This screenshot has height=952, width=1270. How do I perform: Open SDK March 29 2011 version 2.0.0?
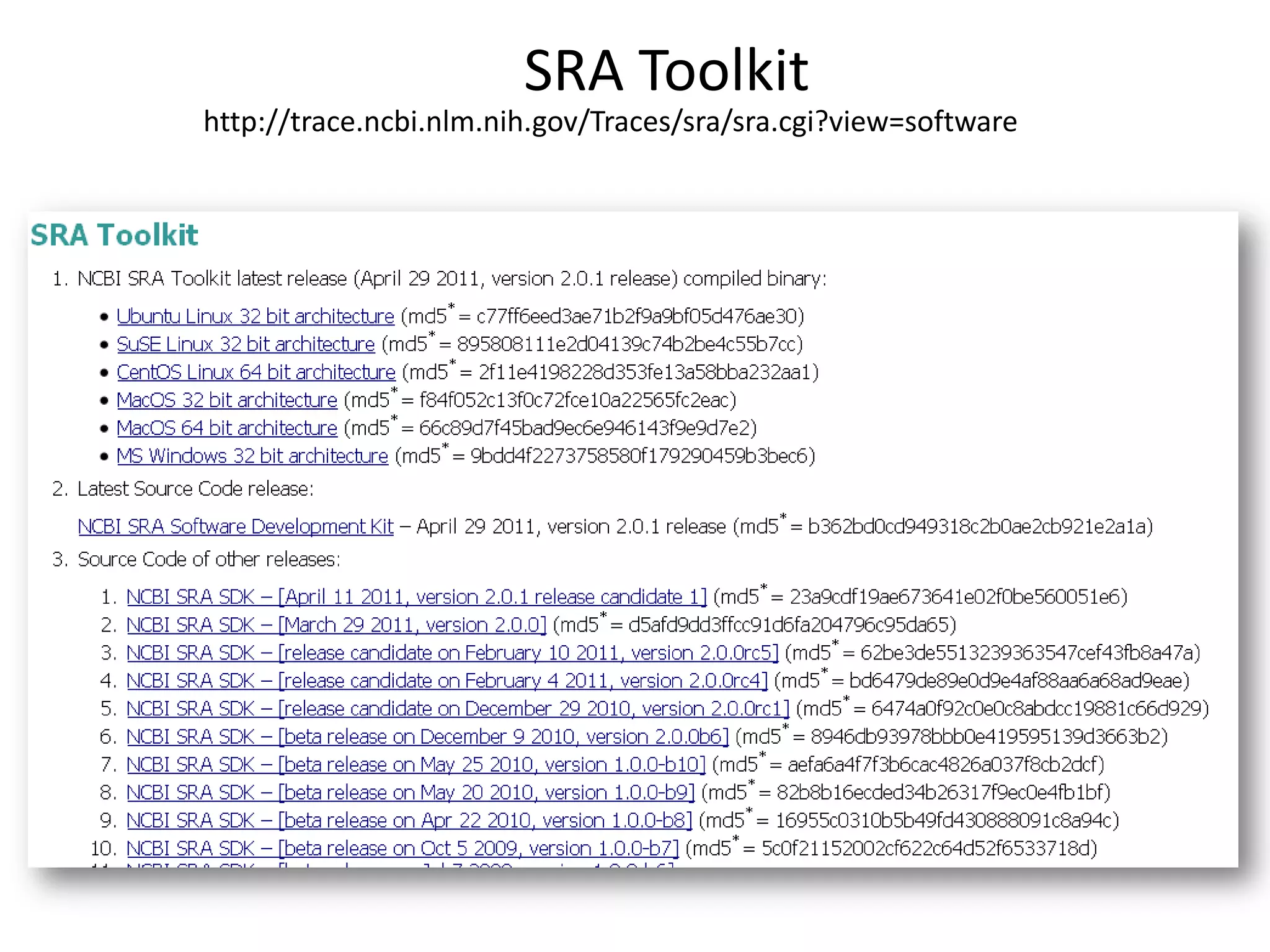(x=336, y=625)
